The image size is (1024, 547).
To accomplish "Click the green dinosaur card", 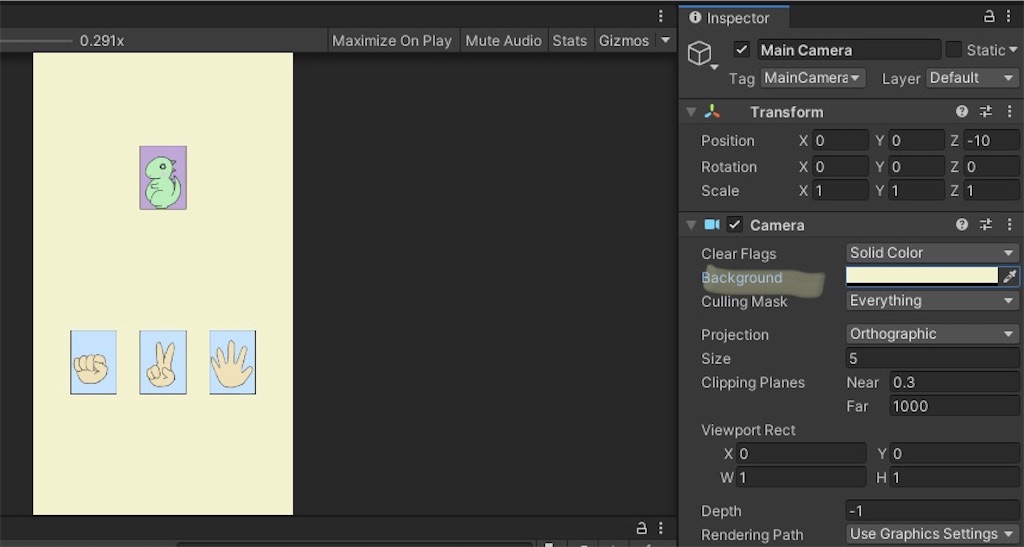I will [163, 178].
